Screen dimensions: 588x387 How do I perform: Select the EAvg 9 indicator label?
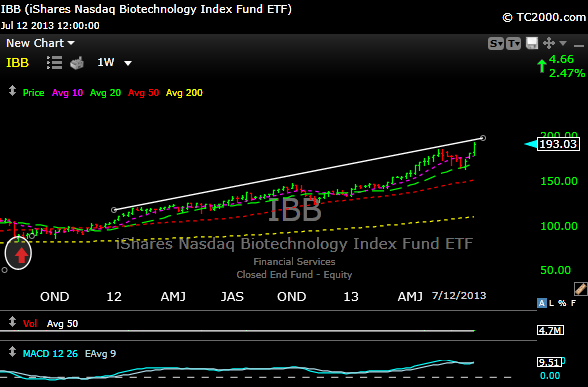click(100, 354)
